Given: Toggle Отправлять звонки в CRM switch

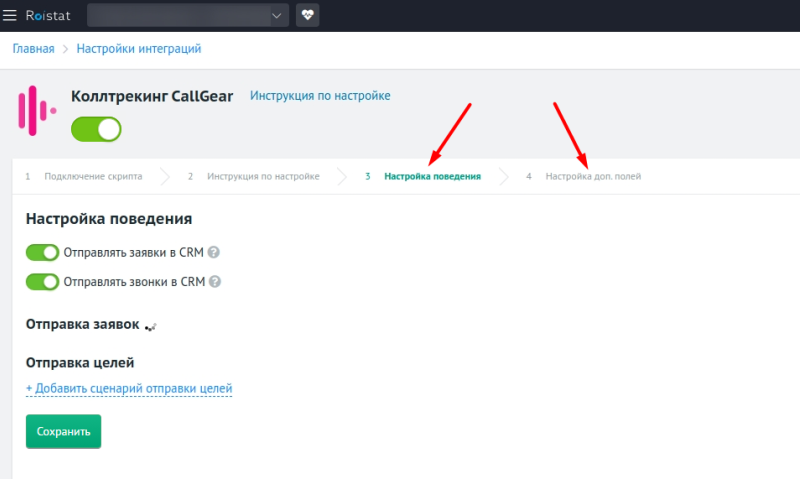Looking at the screenshot, I should point(42,282).
